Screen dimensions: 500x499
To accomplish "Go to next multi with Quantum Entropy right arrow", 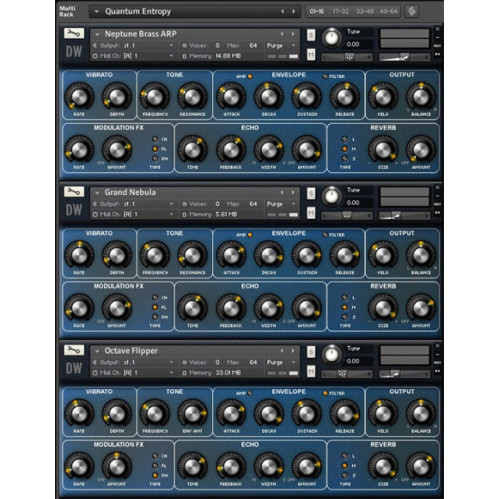I will pos(294,11).
